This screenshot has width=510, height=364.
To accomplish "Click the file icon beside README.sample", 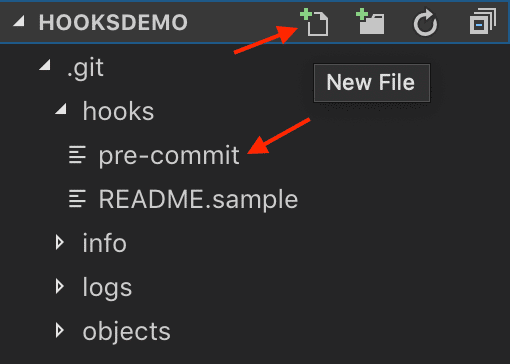I will [77, 199].
